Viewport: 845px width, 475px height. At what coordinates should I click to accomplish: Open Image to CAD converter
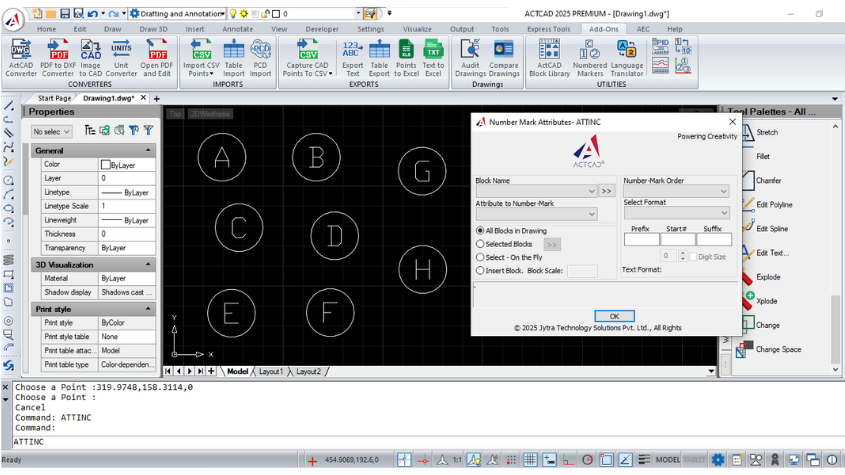pyautogui.click(x=91, y=58)
